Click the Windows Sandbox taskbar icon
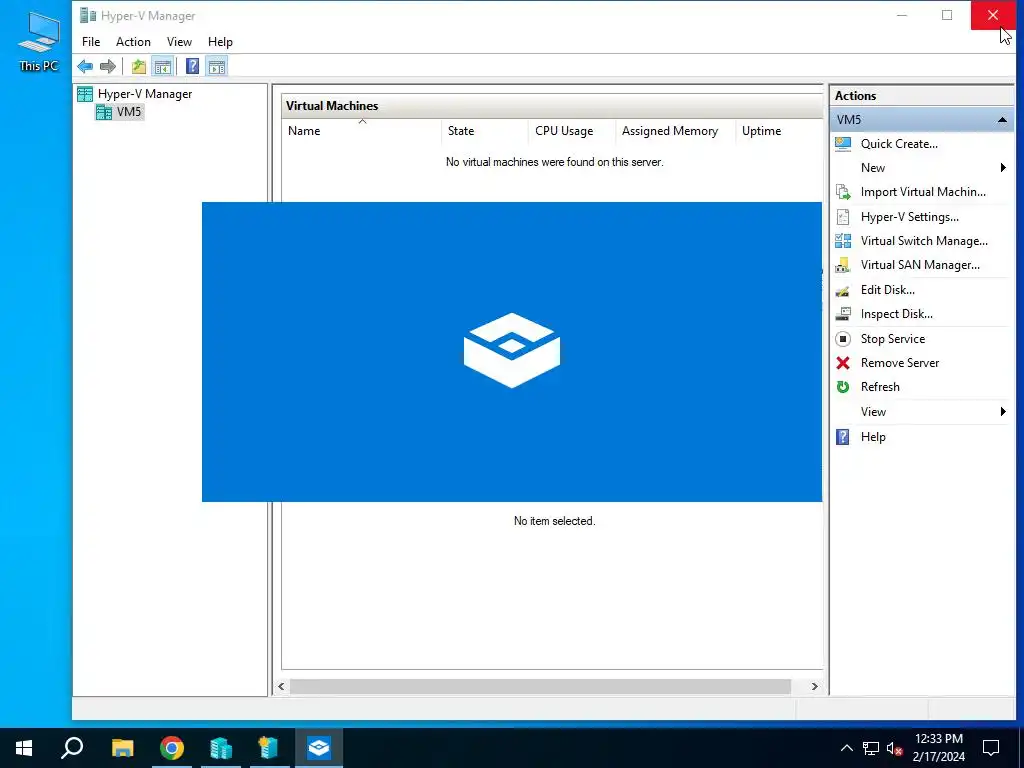This screenshot has width=1024, height=768. pyautogui.click(x=319, y=748)
